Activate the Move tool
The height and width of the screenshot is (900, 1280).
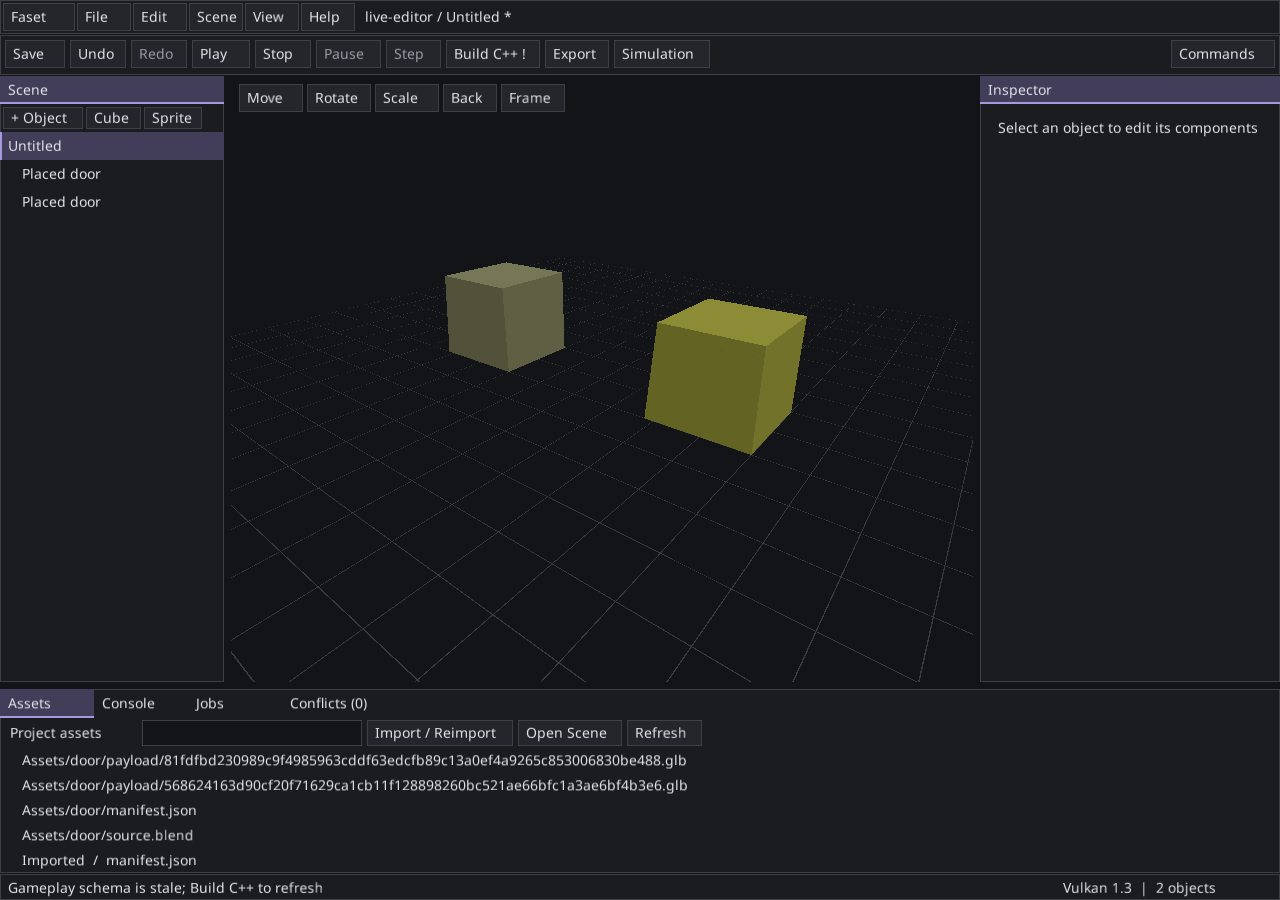(x=271, y=98)
